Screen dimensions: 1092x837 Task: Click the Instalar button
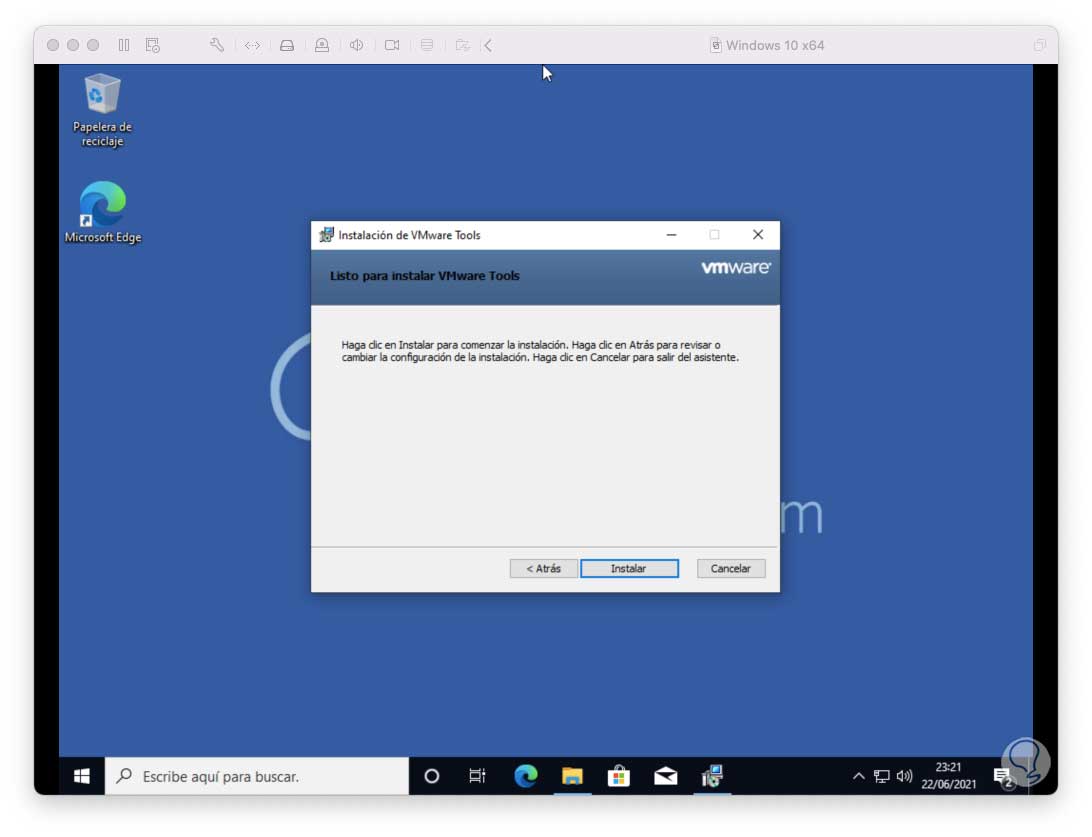click(x=629, y=568)
